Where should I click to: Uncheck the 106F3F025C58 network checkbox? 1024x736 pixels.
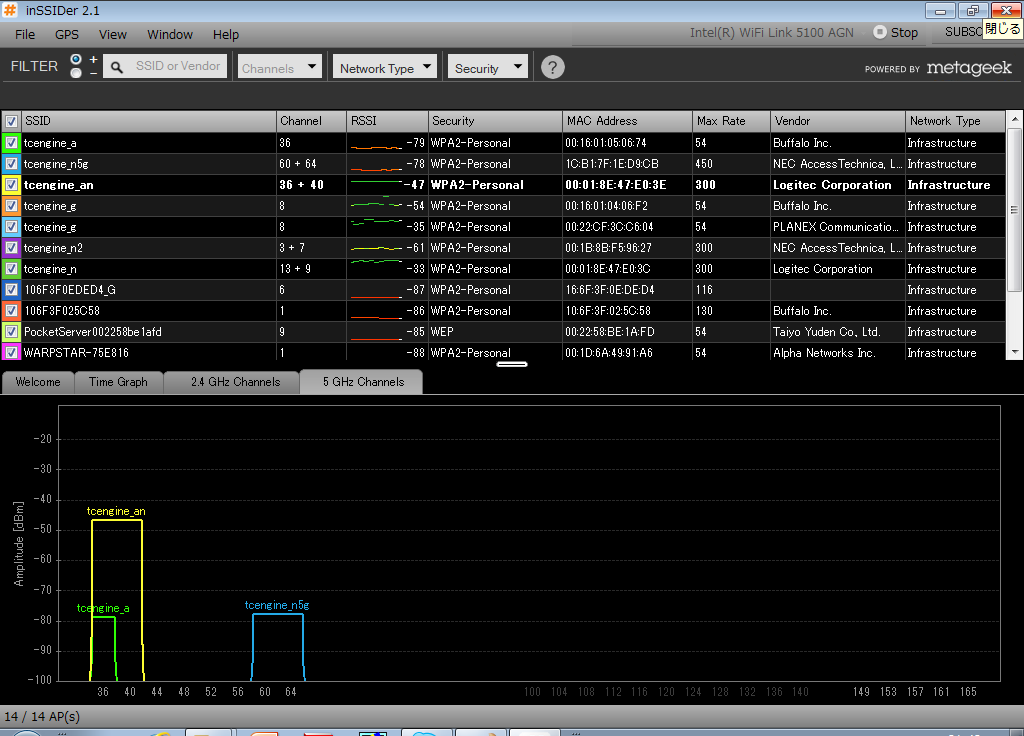click(x=11, y=311)
